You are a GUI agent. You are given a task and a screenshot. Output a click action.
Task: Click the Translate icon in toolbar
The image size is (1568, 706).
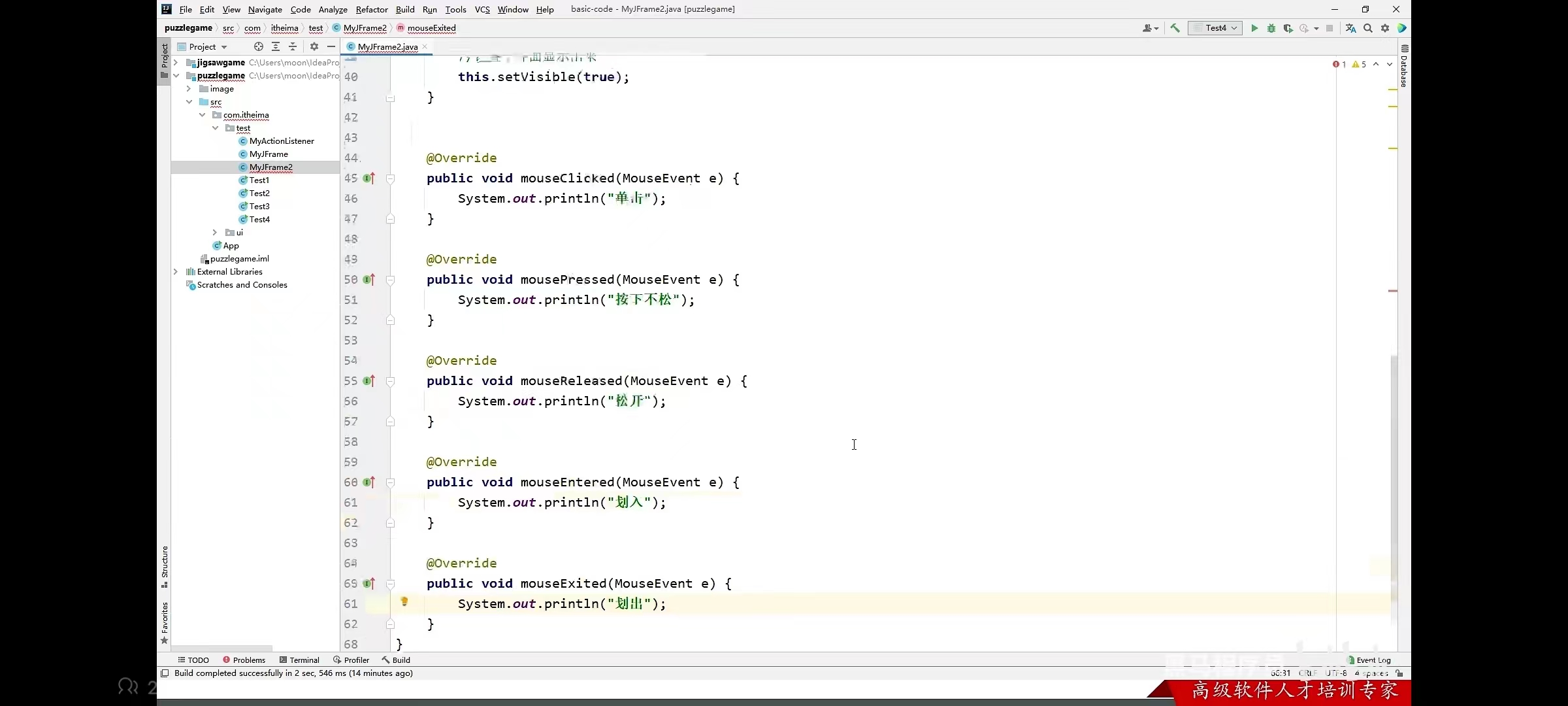[1351, 28]
